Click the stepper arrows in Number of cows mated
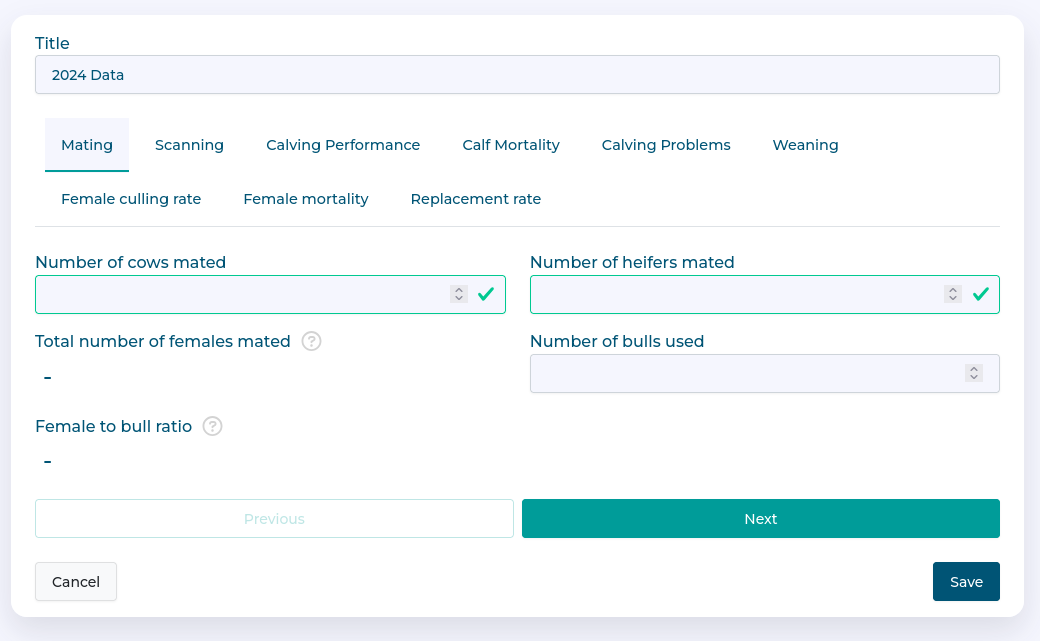This screenshot has height=641, width=1040. pos(458,294)
